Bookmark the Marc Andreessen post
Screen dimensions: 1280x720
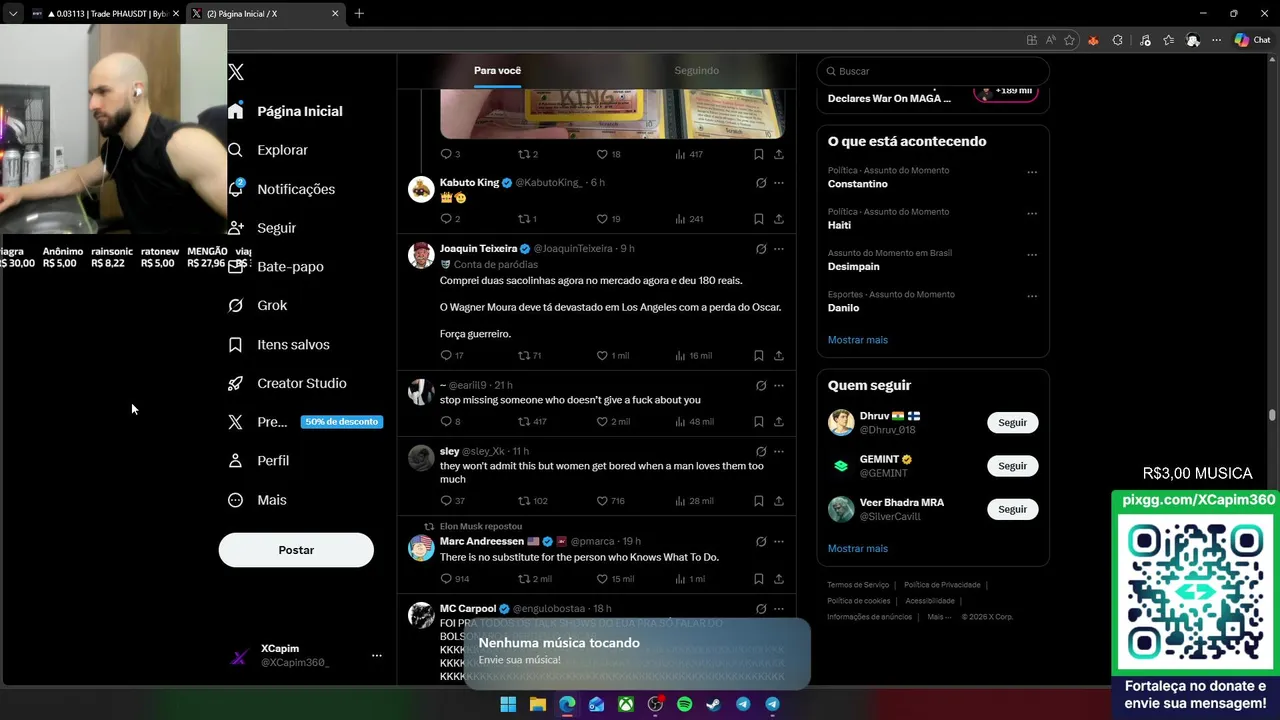point(759,579)
